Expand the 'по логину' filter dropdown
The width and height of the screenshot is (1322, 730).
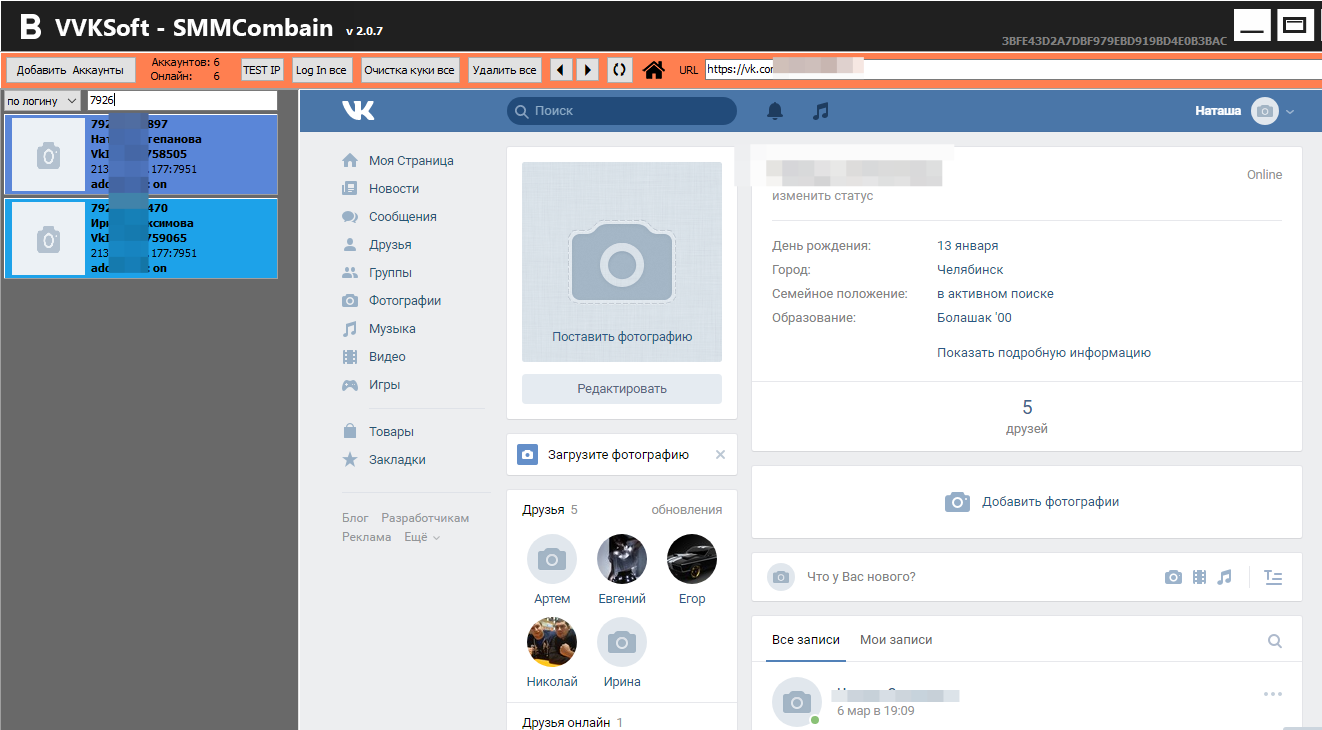[x=43, y=101]
